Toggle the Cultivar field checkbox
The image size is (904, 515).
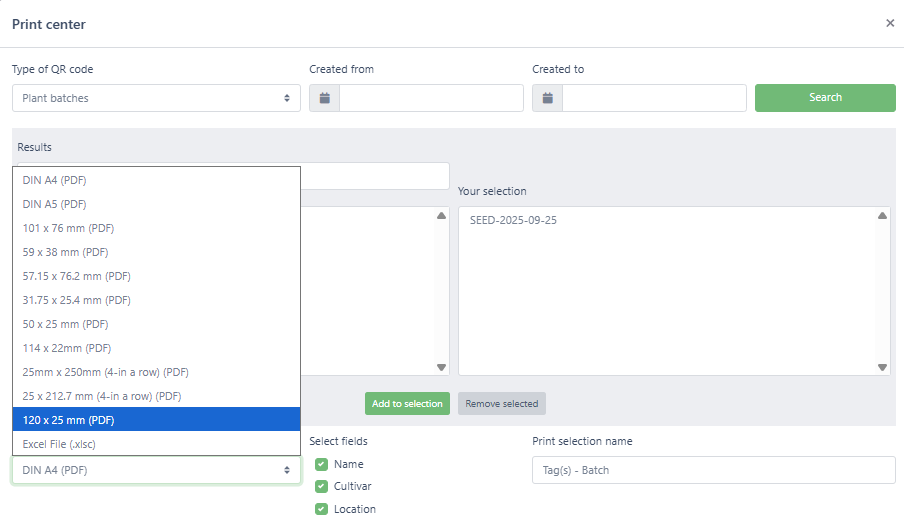[x=321, y=486]
